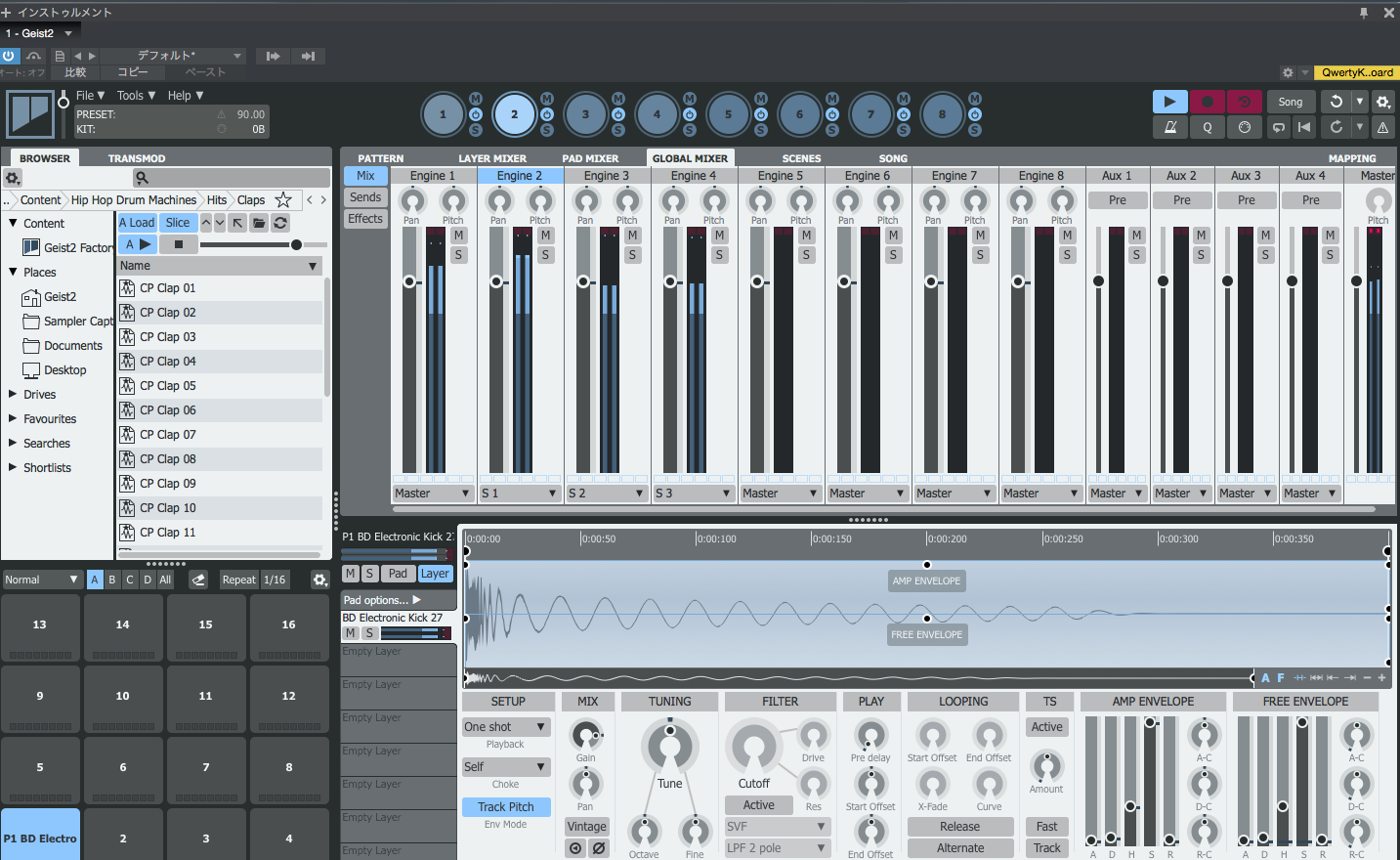This screenshot has height=860, width=1400.
Task: Click the pad area settings gear icon
Action: 319,580
